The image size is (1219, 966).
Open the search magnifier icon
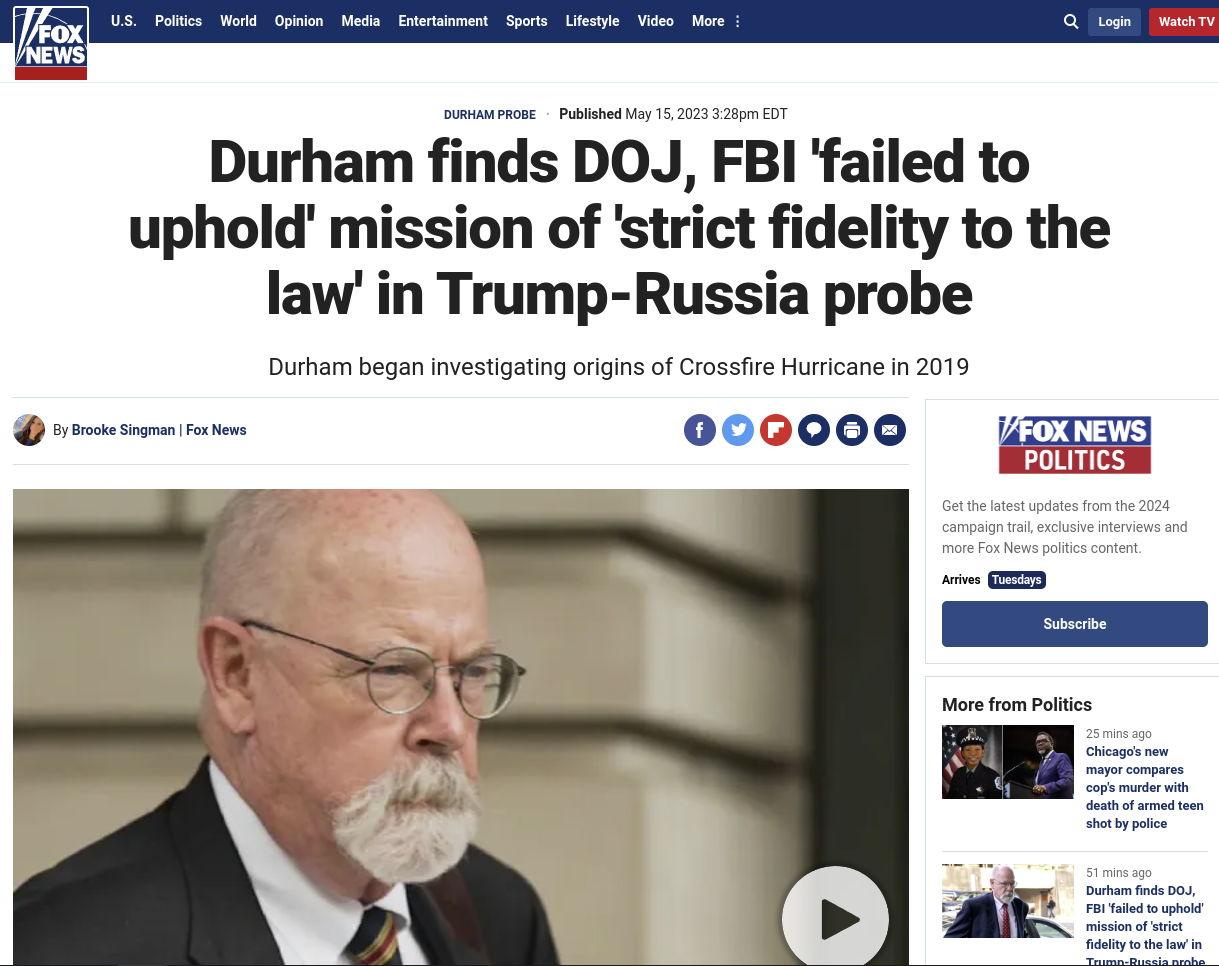pos(1071,21)
